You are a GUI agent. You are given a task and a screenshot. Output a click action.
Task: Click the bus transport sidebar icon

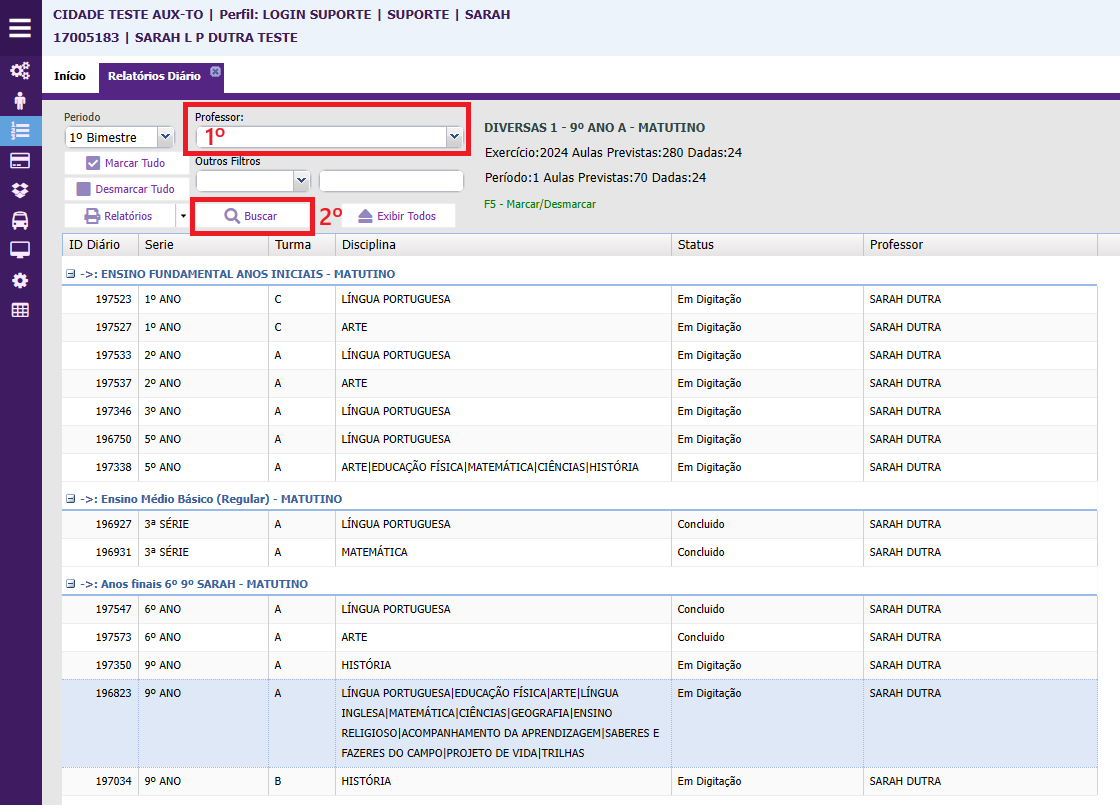pyautogui.click(x=20, y=220)
